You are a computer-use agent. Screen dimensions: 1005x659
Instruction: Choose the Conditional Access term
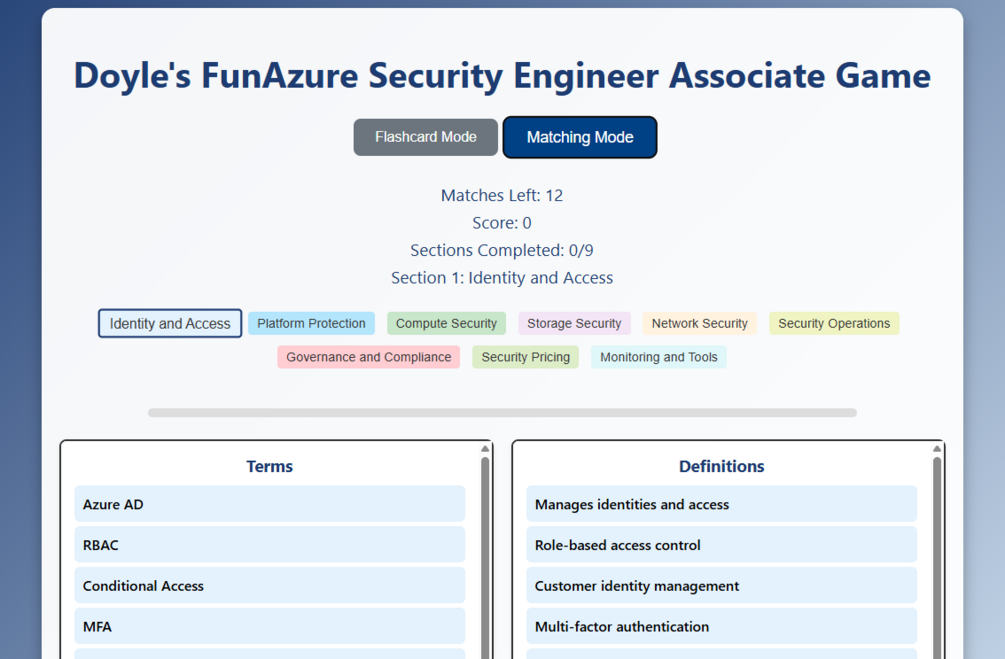click(x=270, y=585)
